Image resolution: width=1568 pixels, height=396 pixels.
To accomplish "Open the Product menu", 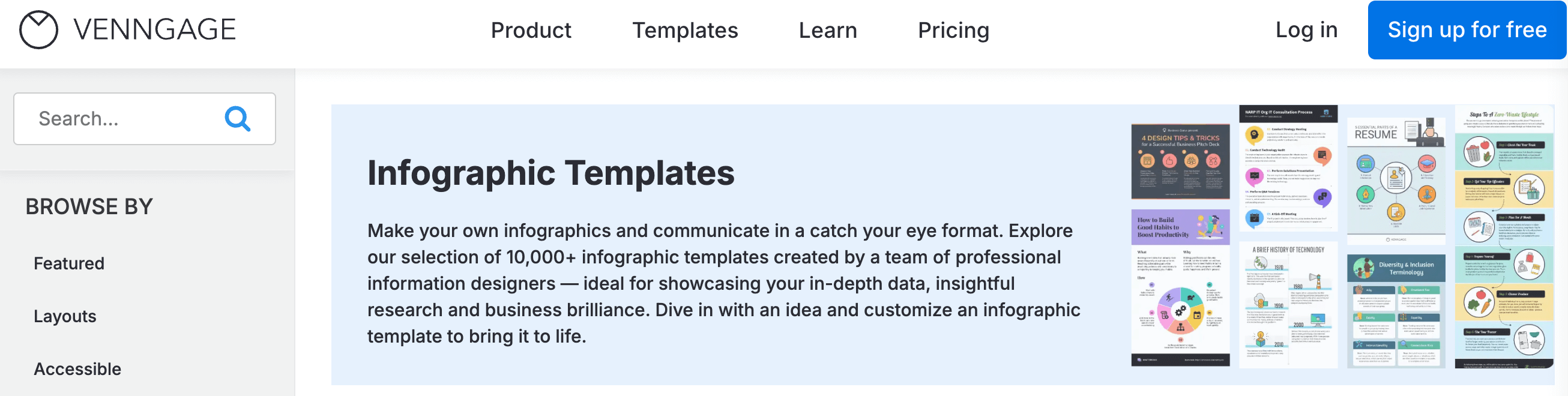I will tap(531, 31).
